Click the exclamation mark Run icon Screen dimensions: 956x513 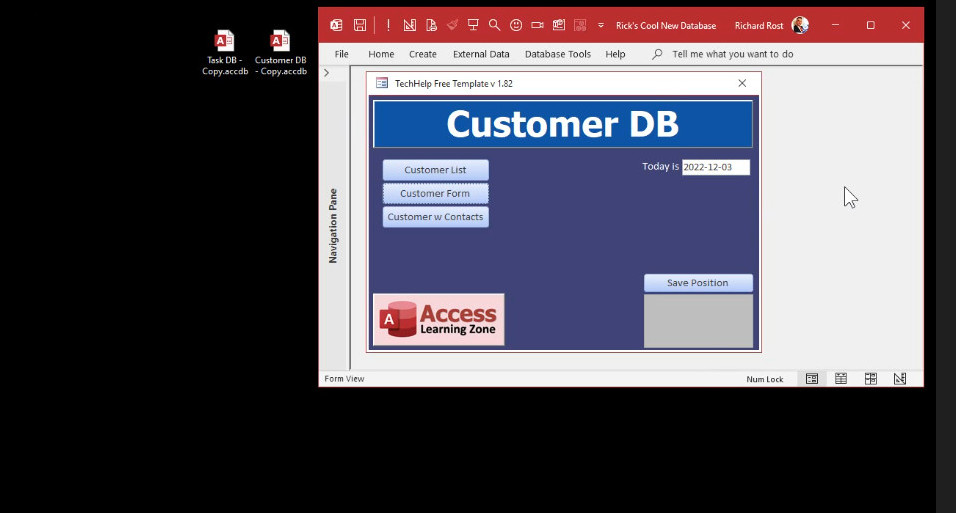click(388, 25)
